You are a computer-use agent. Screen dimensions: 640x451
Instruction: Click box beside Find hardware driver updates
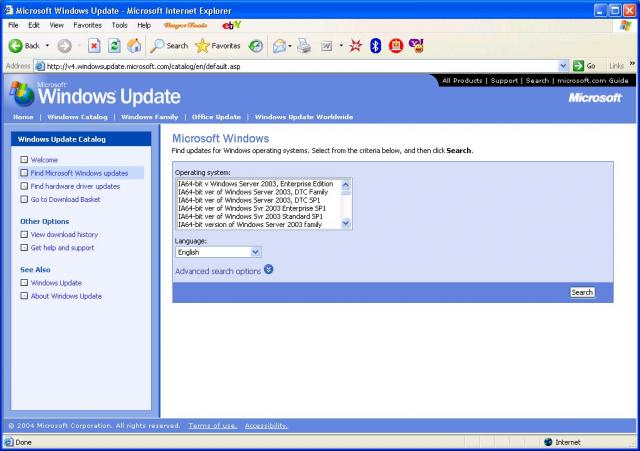(24, 186)
